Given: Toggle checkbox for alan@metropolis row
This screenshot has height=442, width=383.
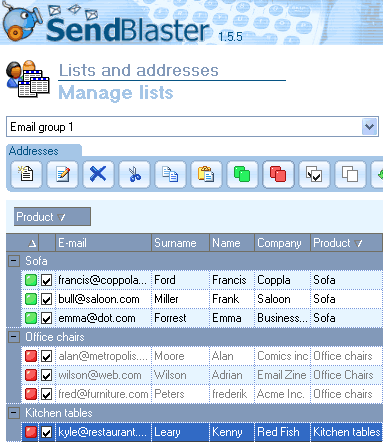Looking at the screenshot, I should point(47,356).
